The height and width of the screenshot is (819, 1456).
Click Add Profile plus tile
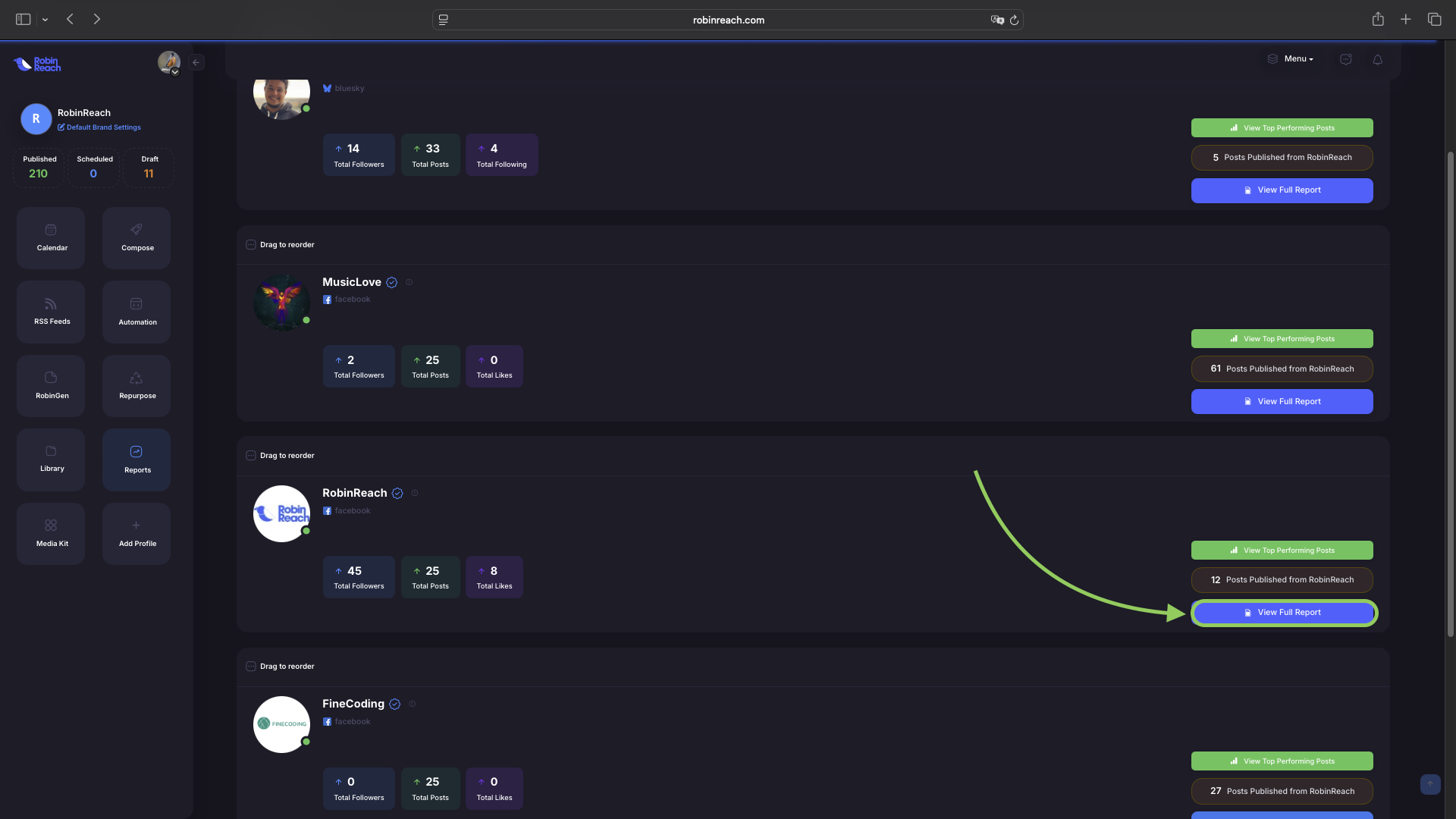point(136,533)
